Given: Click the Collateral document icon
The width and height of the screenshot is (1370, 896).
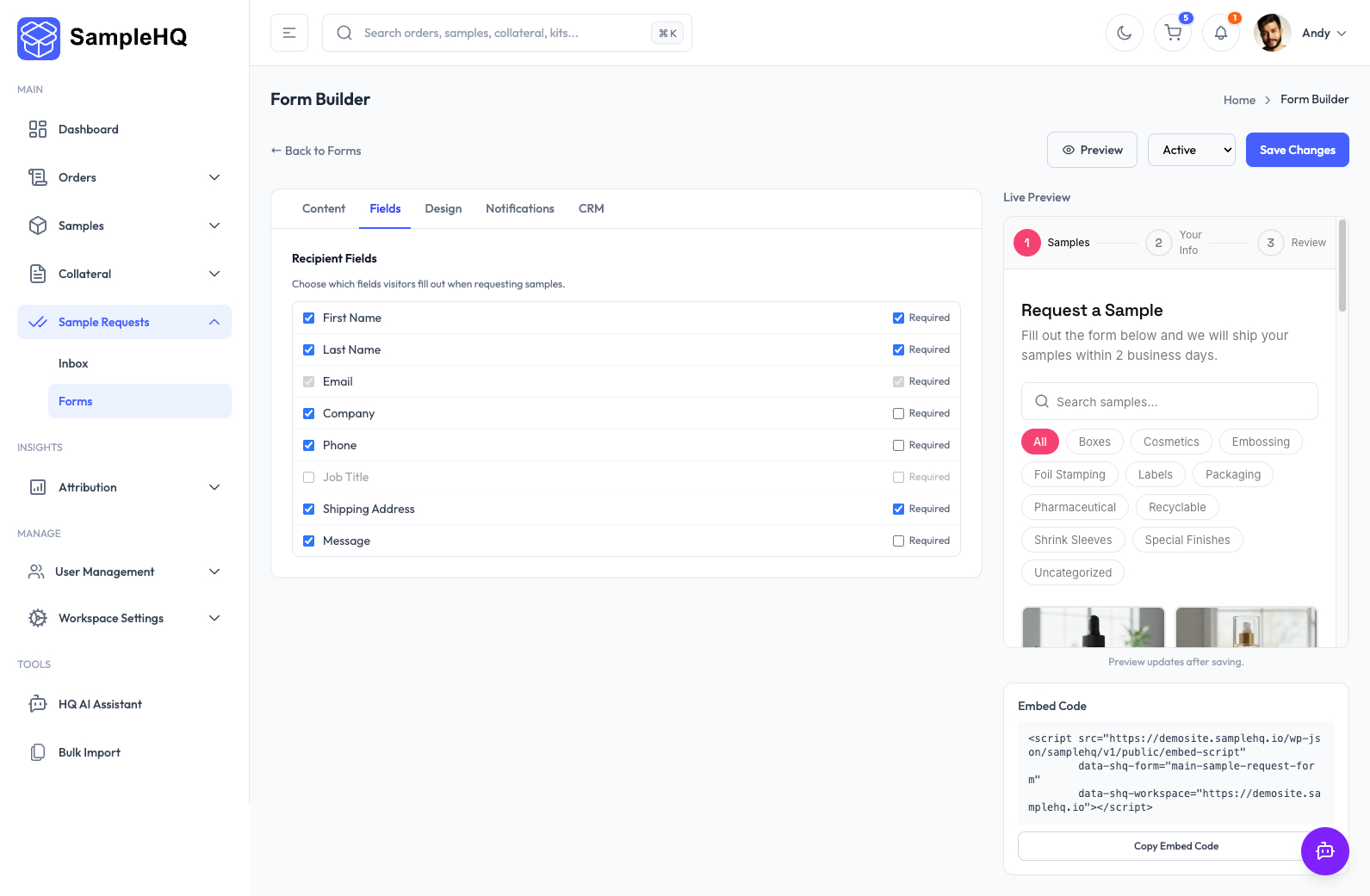Looking at the screenshot, I should [38, 274].
